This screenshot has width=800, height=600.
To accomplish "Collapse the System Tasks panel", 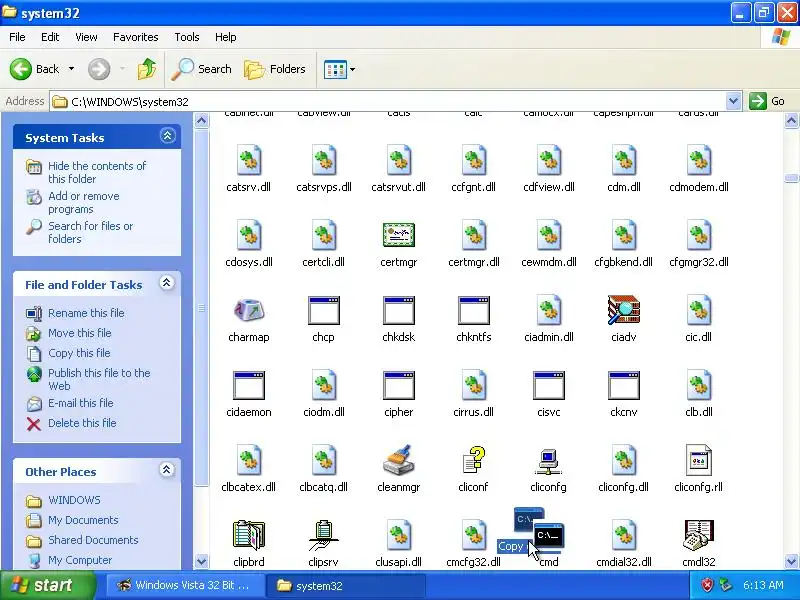I will [167, 136].
